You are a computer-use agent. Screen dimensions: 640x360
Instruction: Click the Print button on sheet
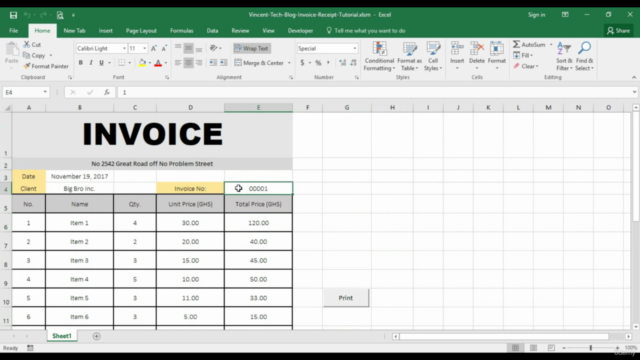coord(346,298)
